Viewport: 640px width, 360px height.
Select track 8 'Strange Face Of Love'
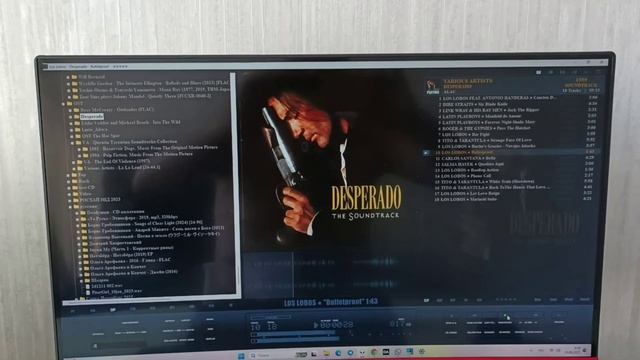click(x=517, y=140)
